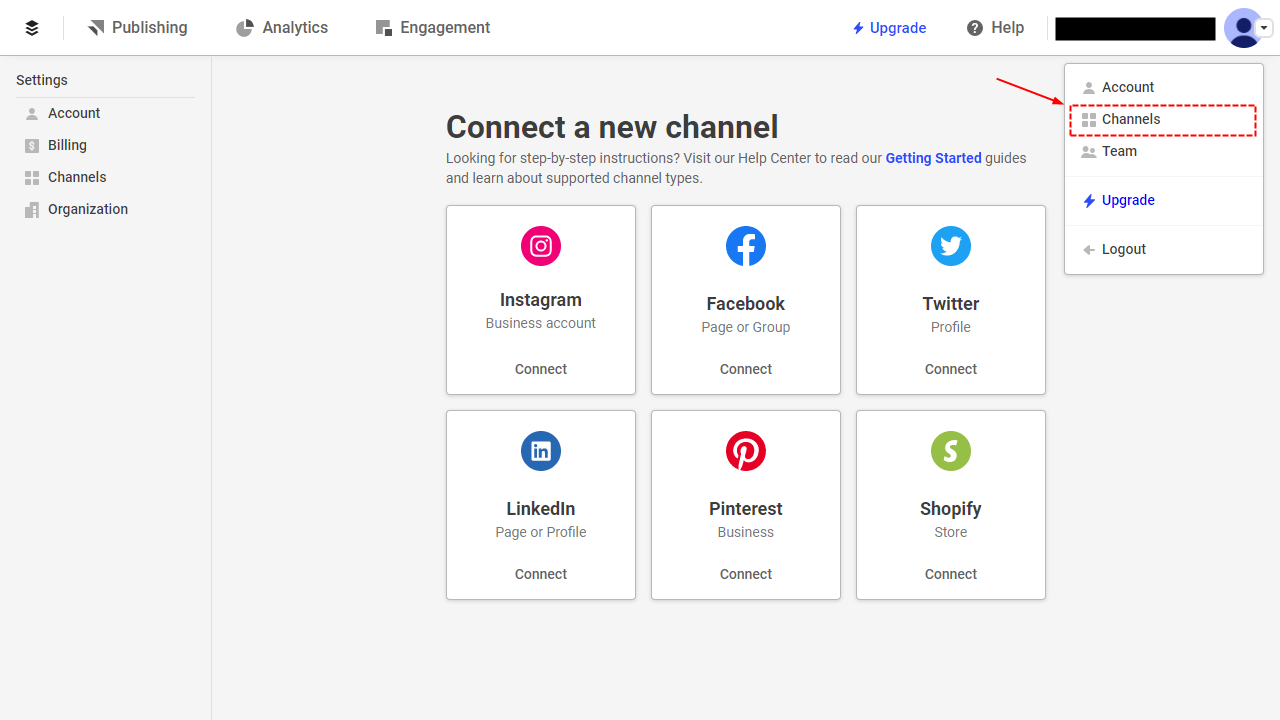The width and height of the screenshot is (1280, 720).
Task: Click the sidebar Account person icon
Action: (31, 114)
